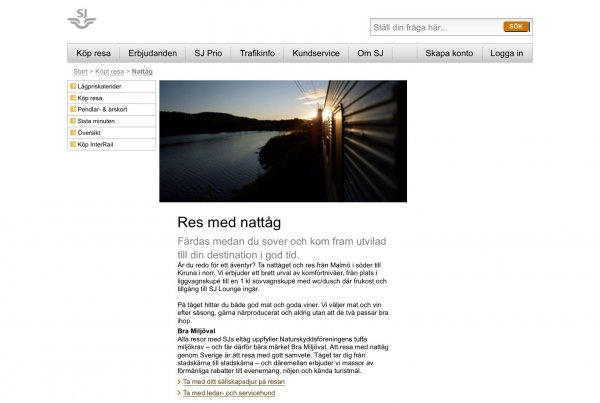The width and height of the screenshot is (600, 403).
Task: Click the Skapa konto button
Action: pos(448,53)
